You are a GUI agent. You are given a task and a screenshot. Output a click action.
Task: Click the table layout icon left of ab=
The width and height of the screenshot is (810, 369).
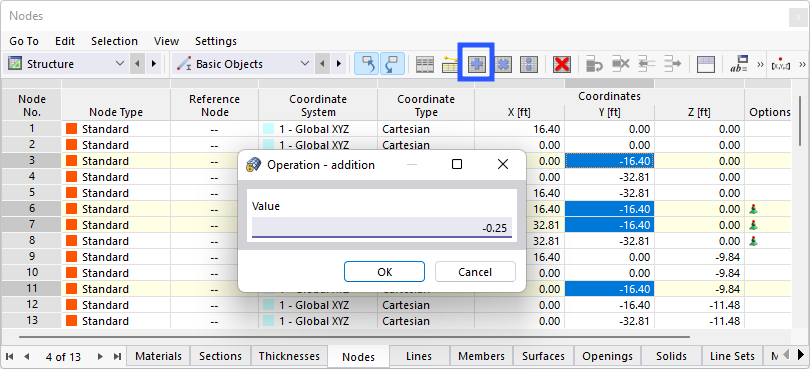click(x=706, y=64)
